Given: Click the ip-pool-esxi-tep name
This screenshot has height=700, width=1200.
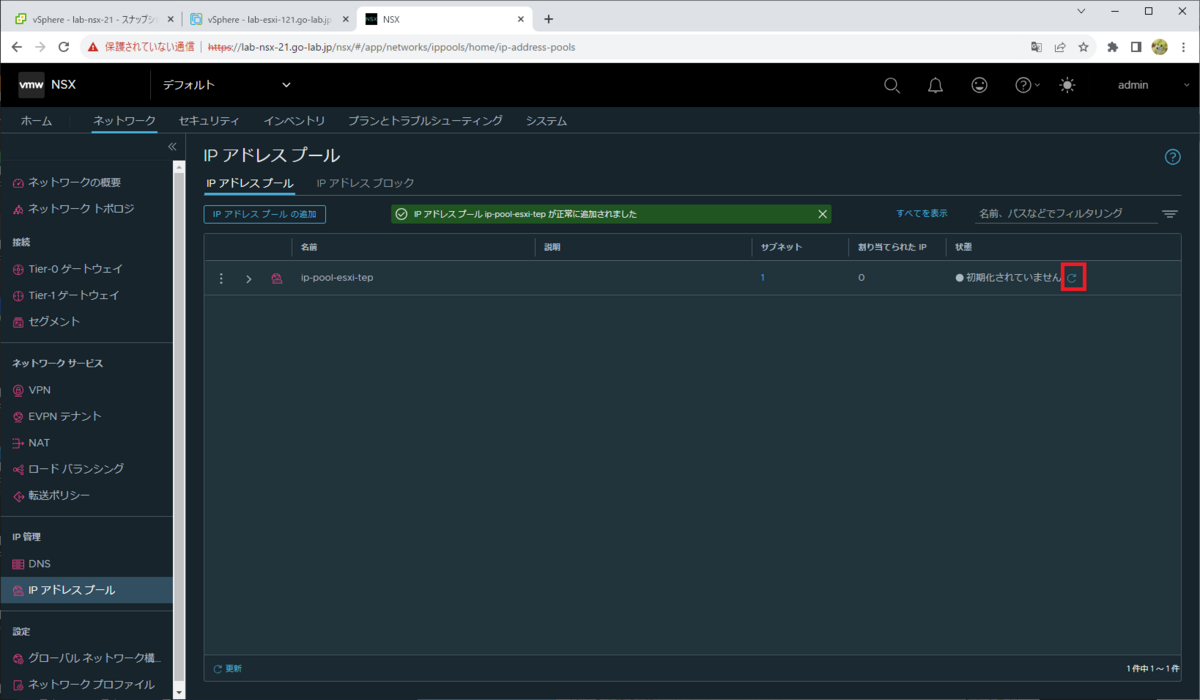Looking at the screenshot, I should tap(337, 278).
